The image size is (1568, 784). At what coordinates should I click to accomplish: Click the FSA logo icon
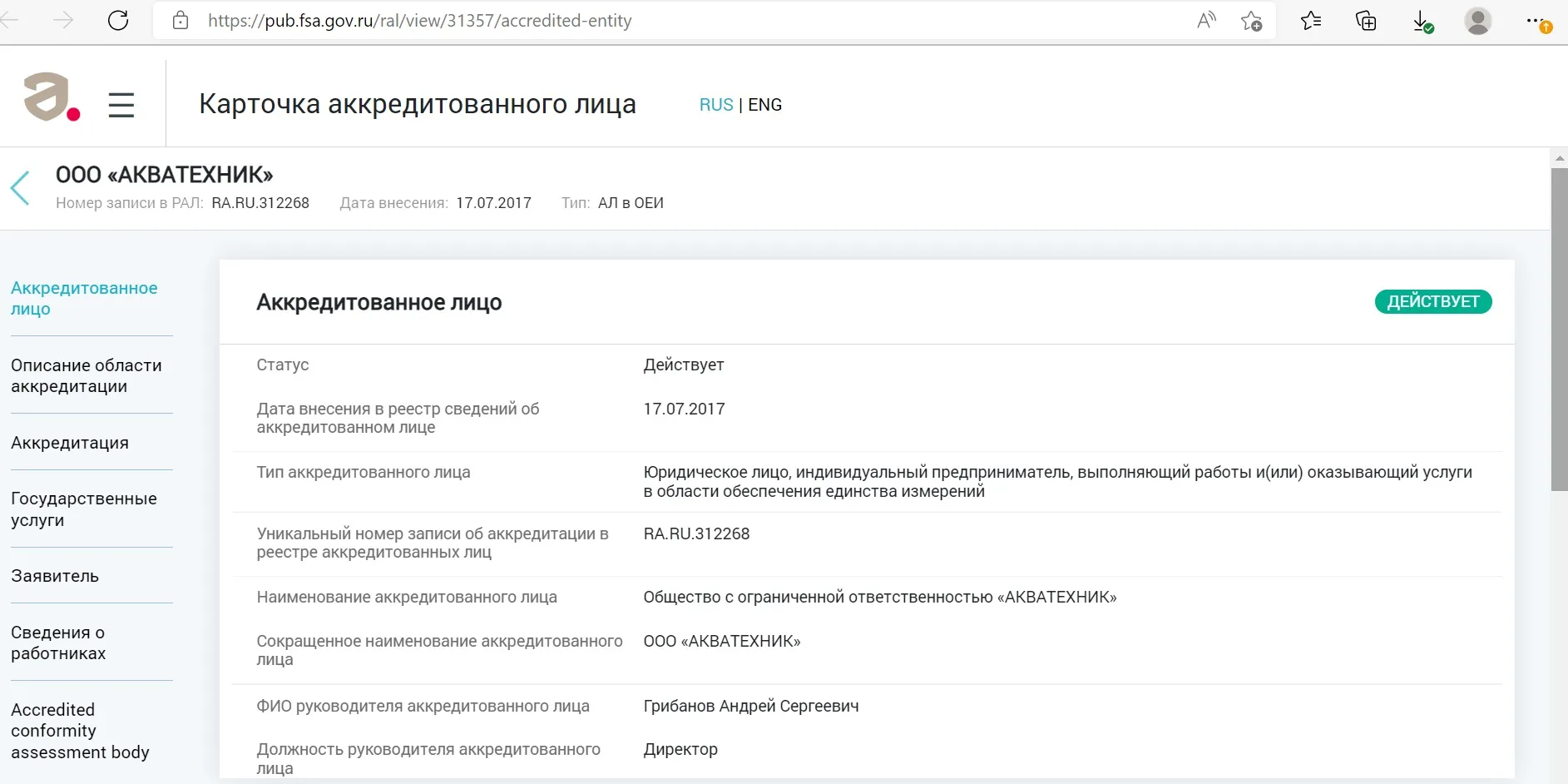pos(52,97)
